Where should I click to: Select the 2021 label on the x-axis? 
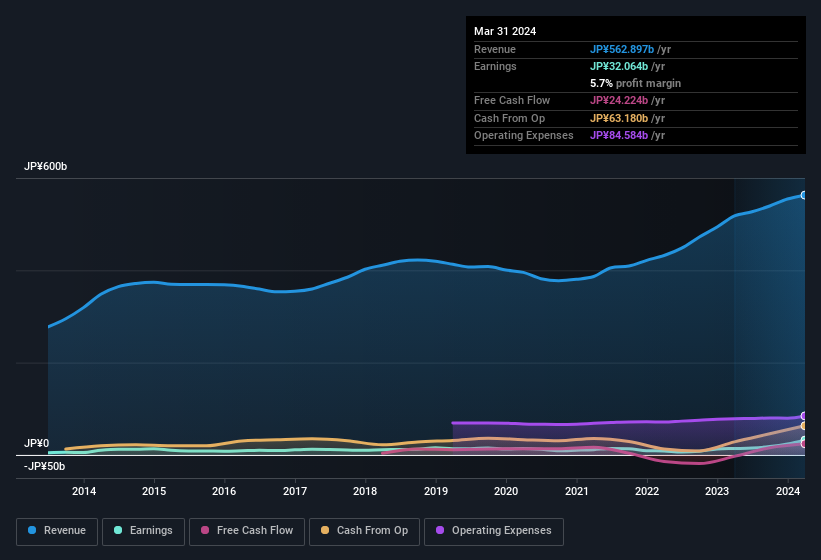coord(577,491)
